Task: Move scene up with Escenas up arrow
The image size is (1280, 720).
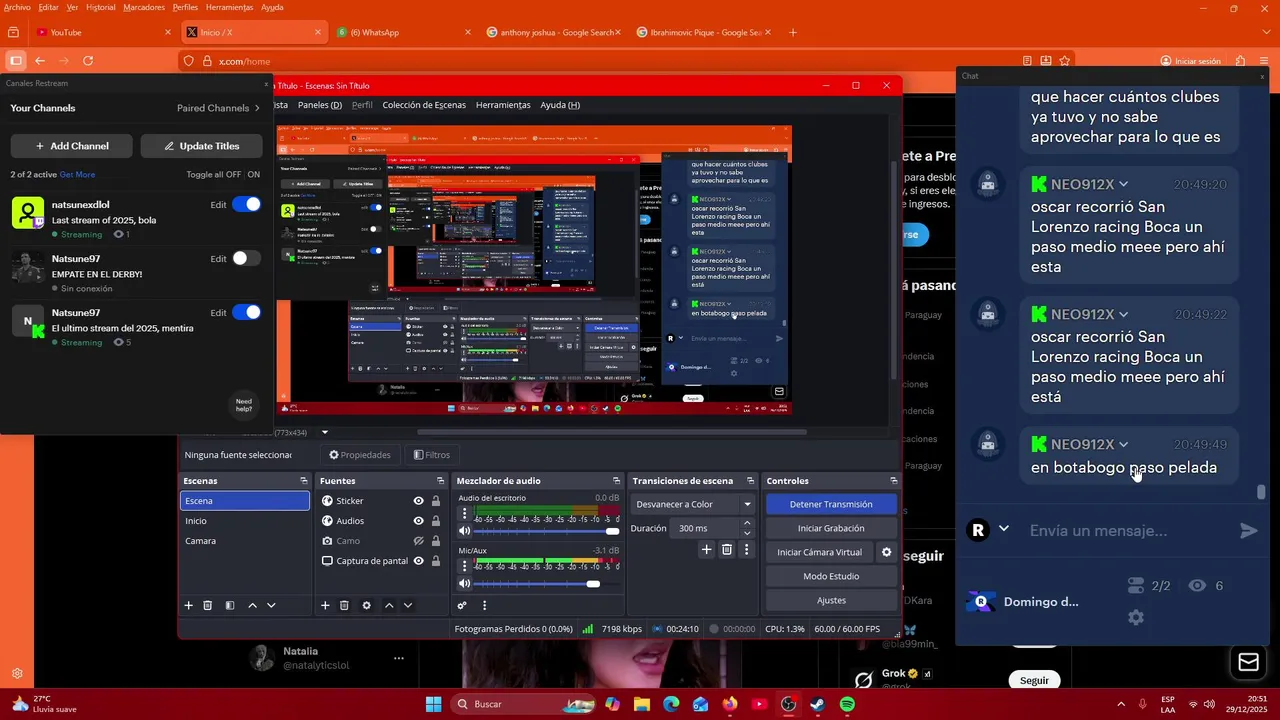Action: tap(252, 605)
